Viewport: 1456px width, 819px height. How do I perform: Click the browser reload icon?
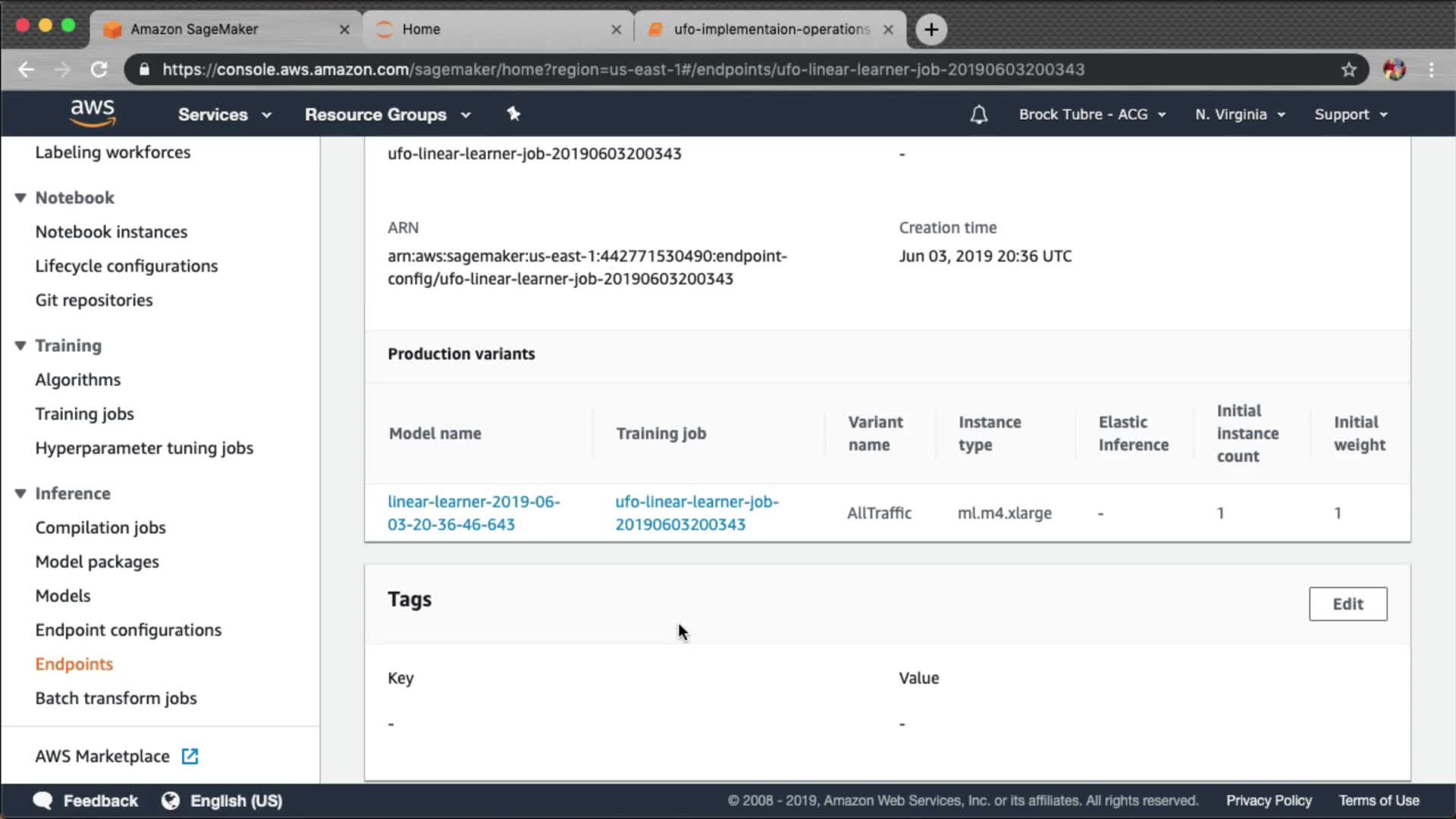(x=99, y=70)
